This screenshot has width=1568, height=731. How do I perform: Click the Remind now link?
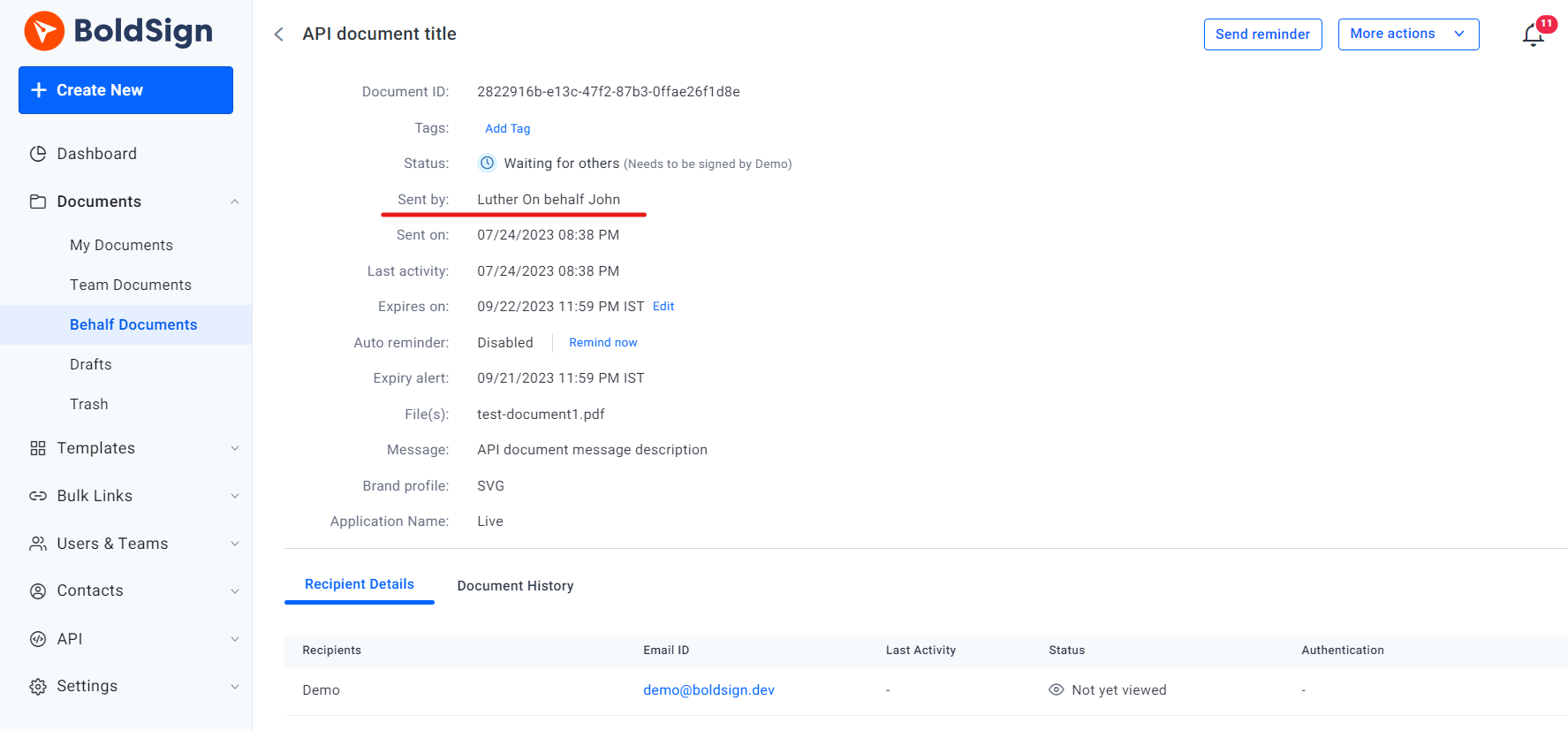point(602,343)
